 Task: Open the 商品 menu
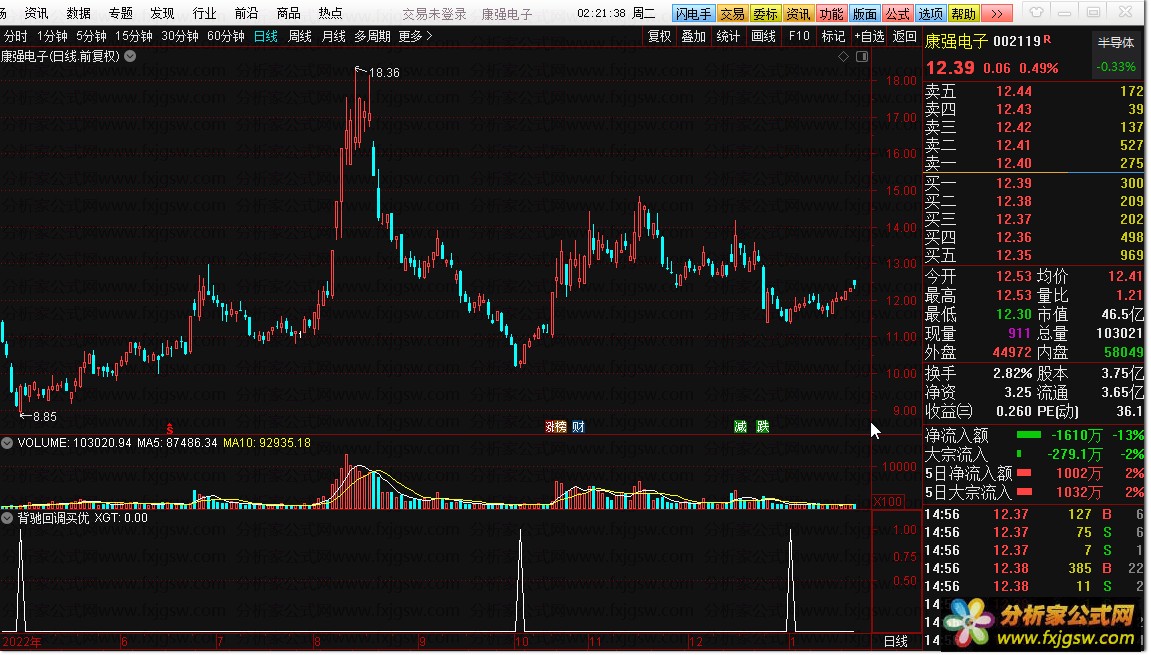coord(288,13)
